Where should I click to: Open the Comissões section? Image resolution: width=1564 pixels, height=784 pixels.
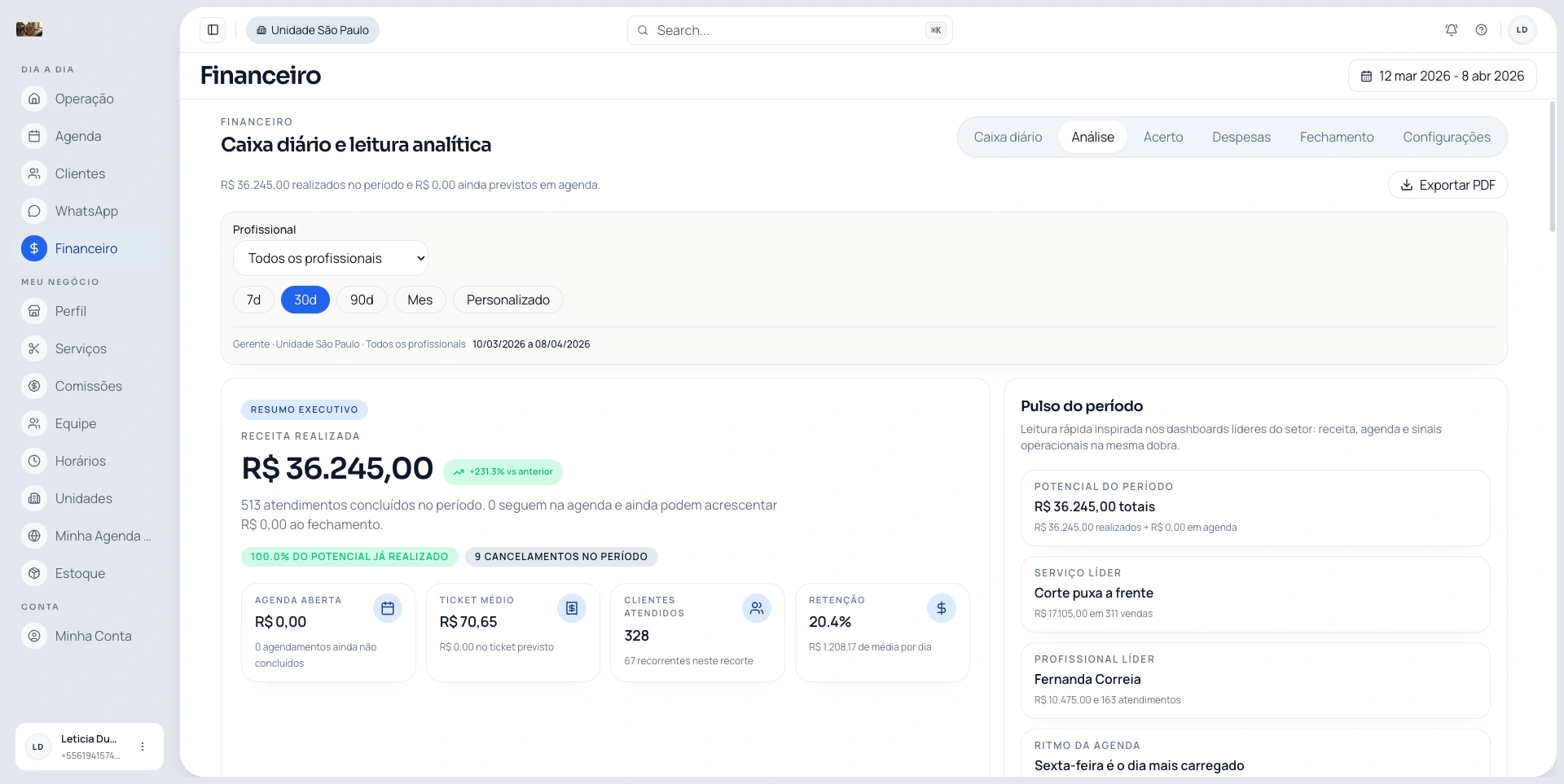[x=88, y=386]
